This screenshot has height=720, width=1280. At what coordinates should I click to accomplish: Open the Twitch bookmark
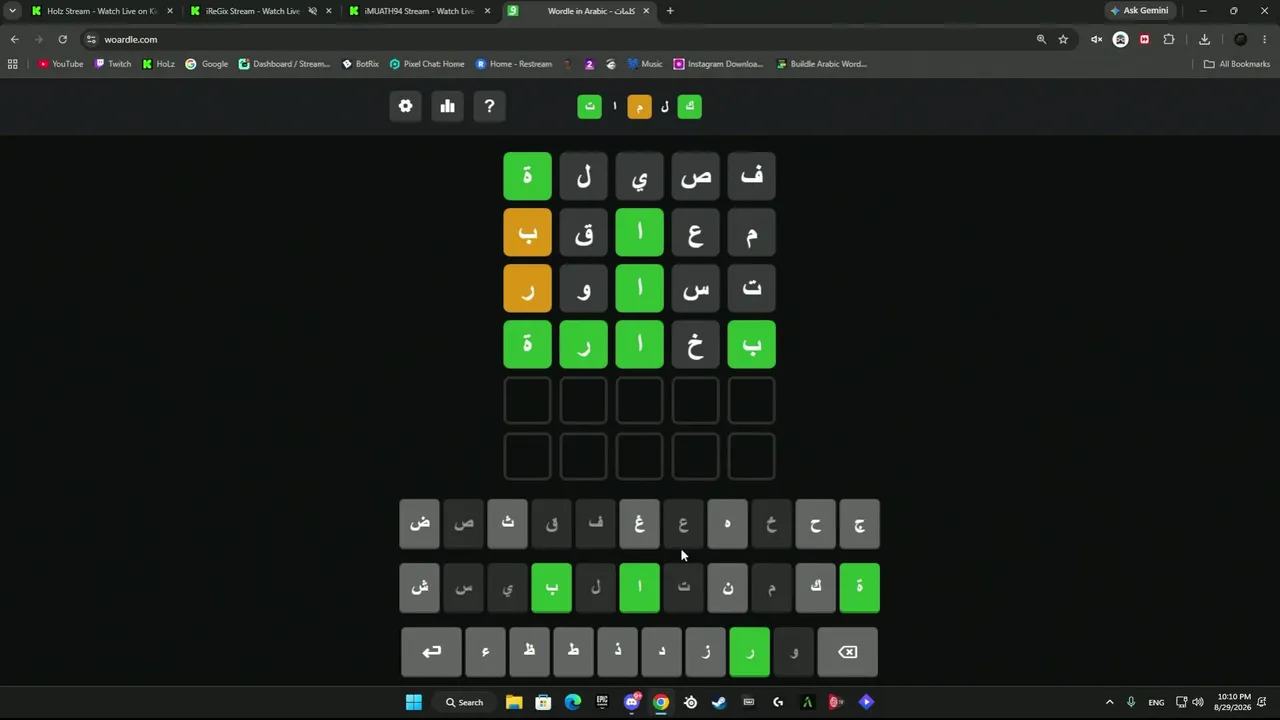pos(113,64)
